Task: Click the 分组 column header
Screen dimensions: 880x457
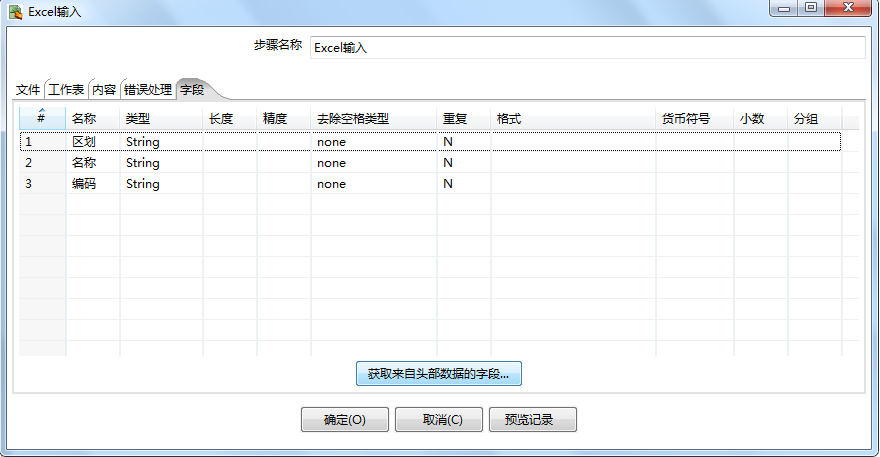Action: coord(814,118)
